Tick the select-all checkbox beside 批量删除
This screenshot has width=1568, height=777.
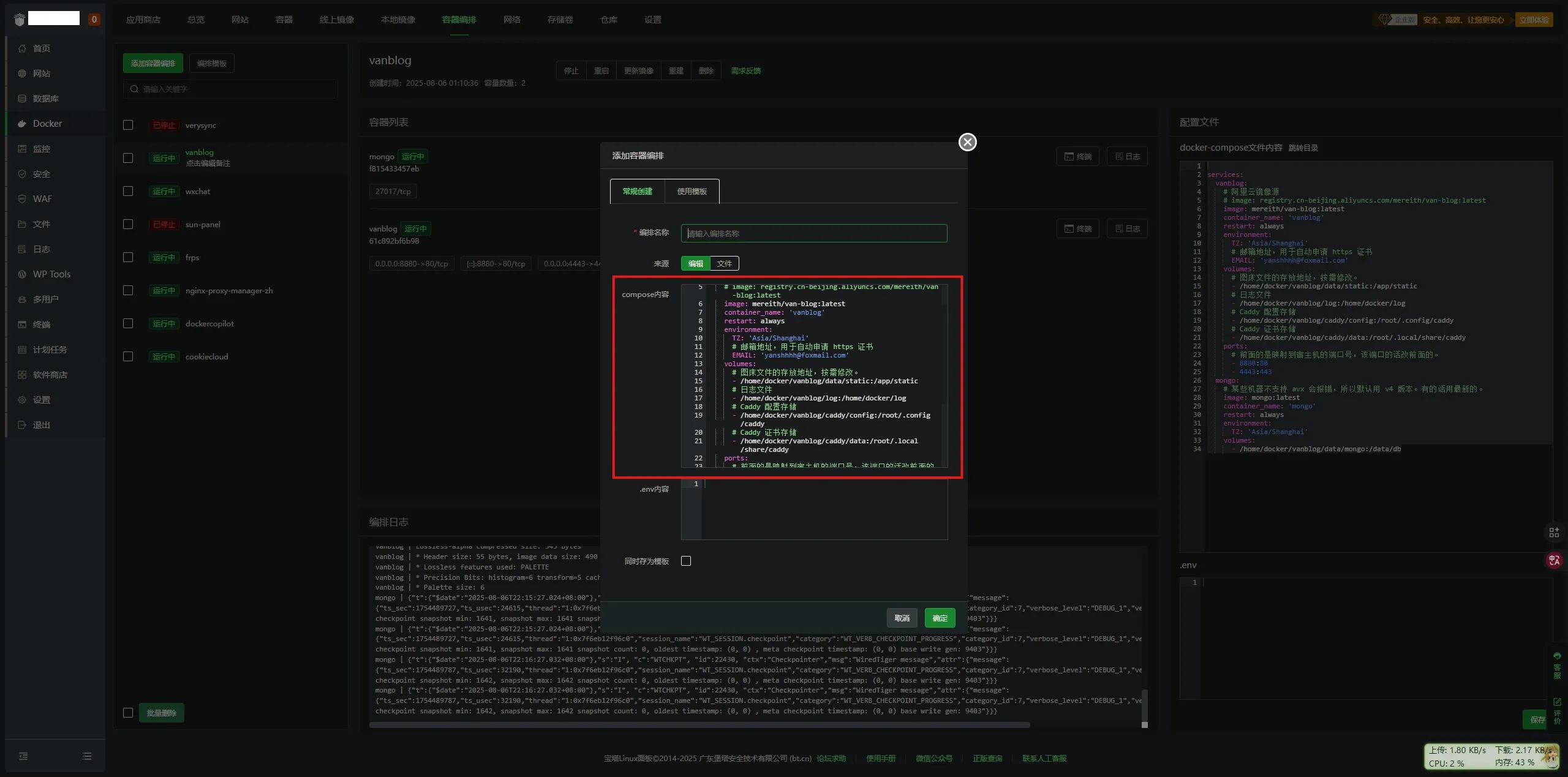[128, 713]
